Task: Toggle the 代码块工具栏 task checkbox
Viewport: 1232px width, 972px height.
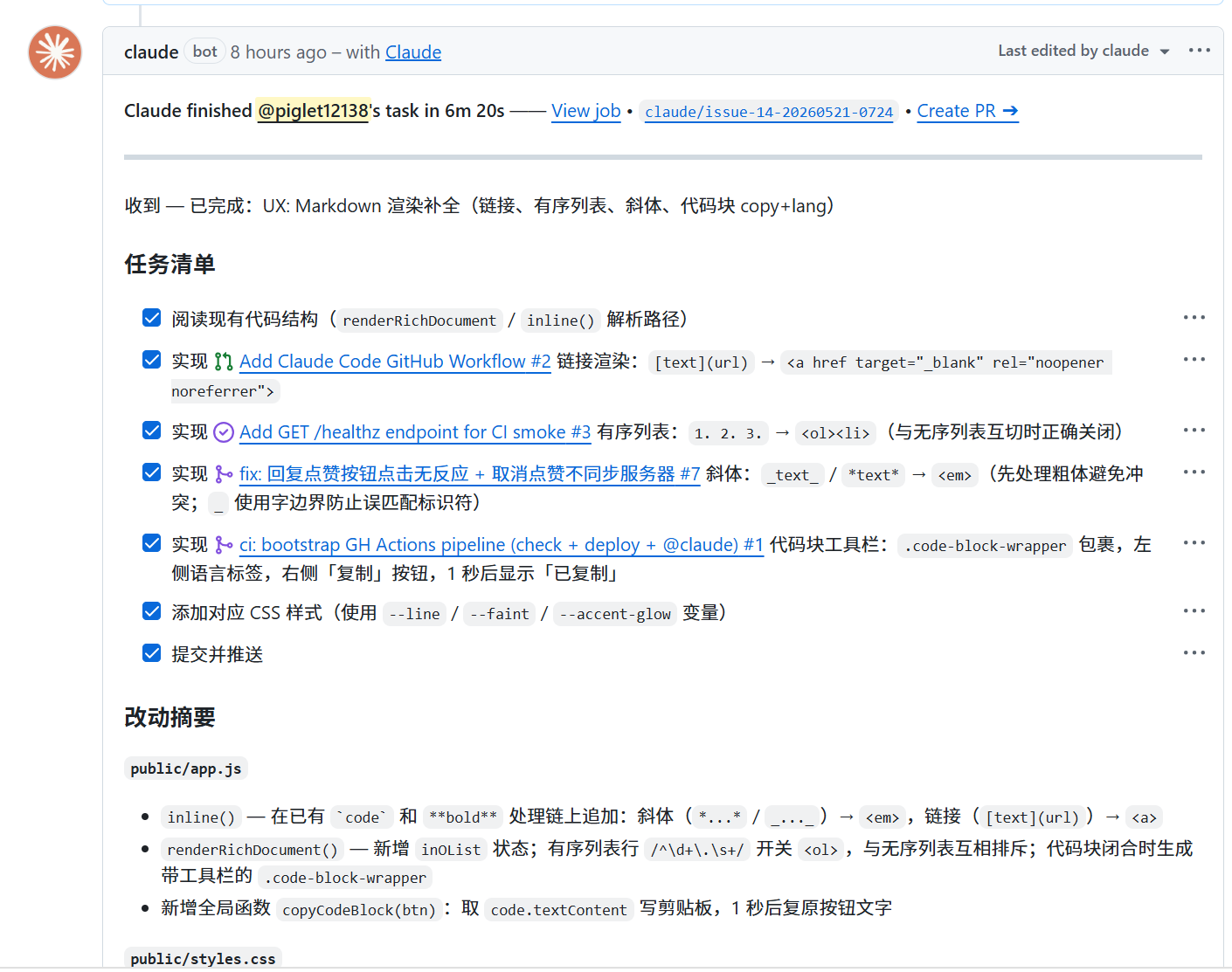Action: 151,542
